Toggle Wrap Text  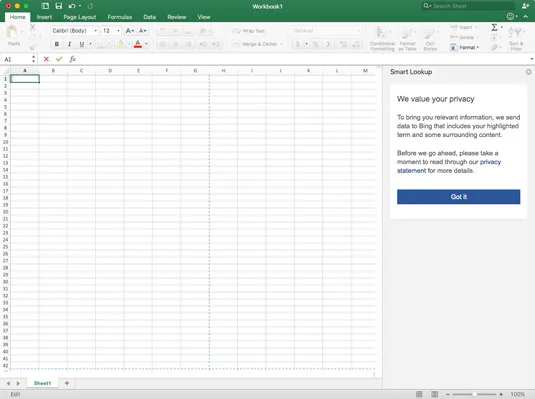point(248,31)
